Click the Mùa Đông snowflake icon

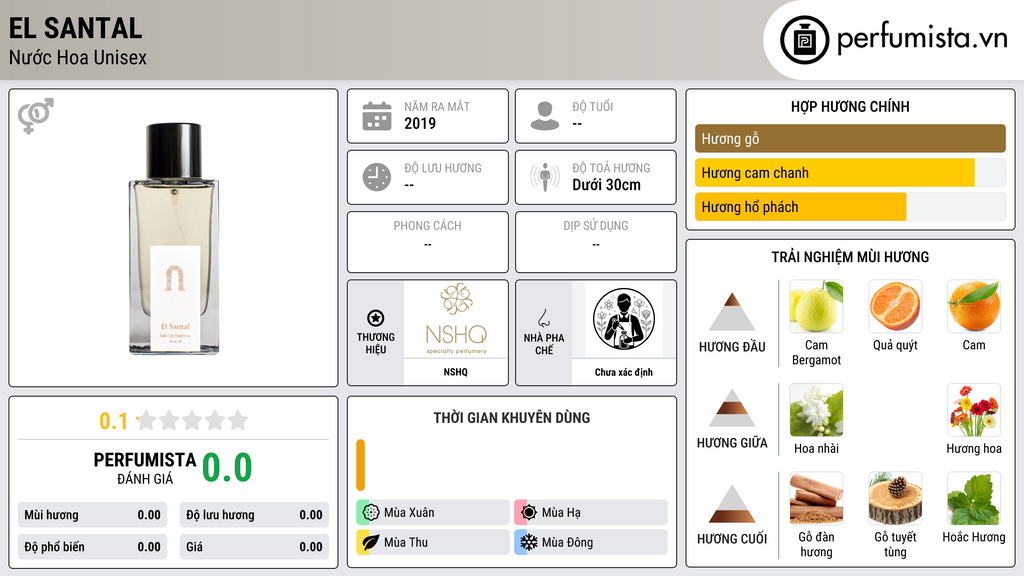click(529, 542)
